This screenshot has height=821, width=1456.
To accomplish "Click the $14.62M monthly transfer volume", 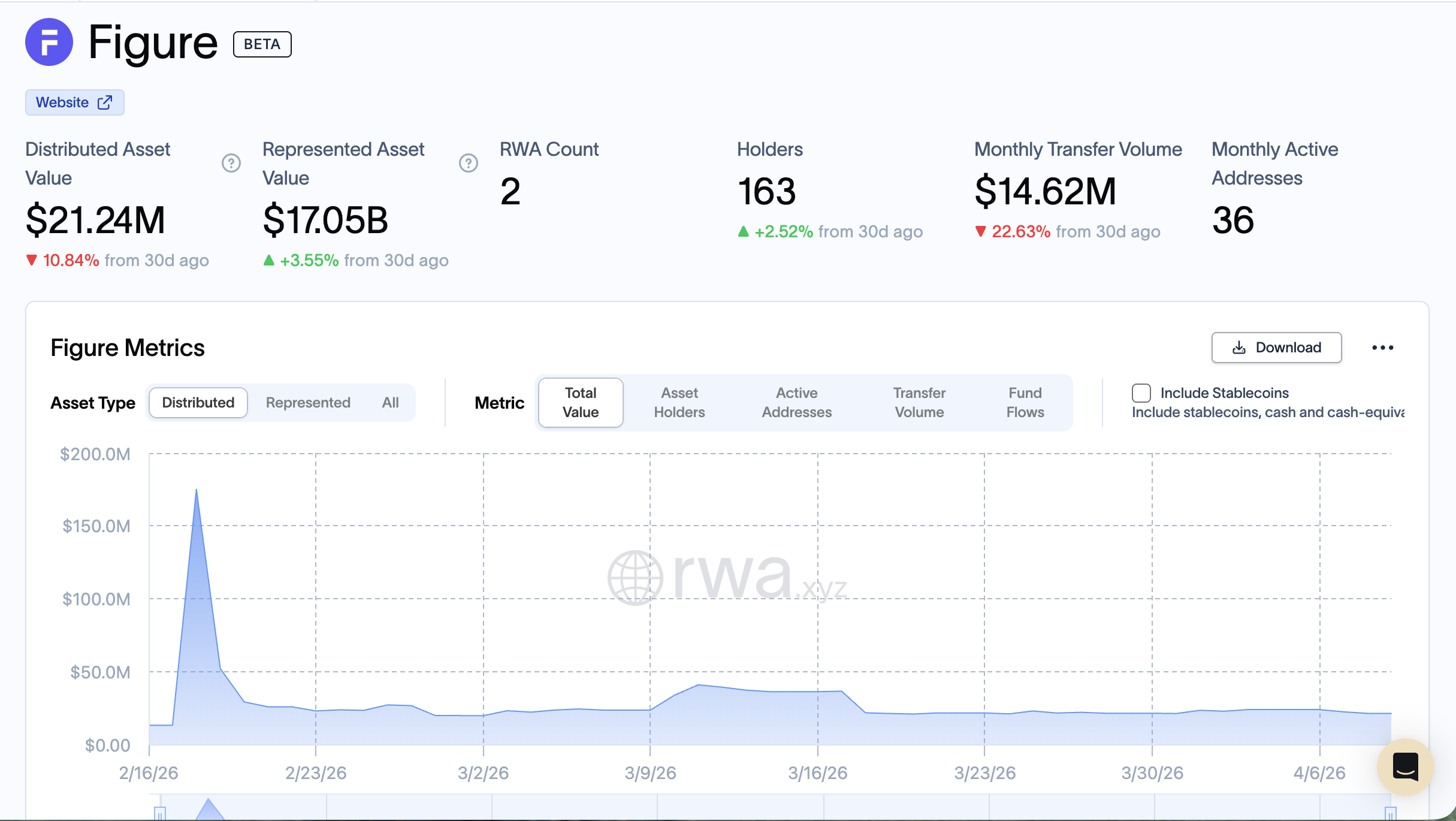I will (x=1046, y=192).
